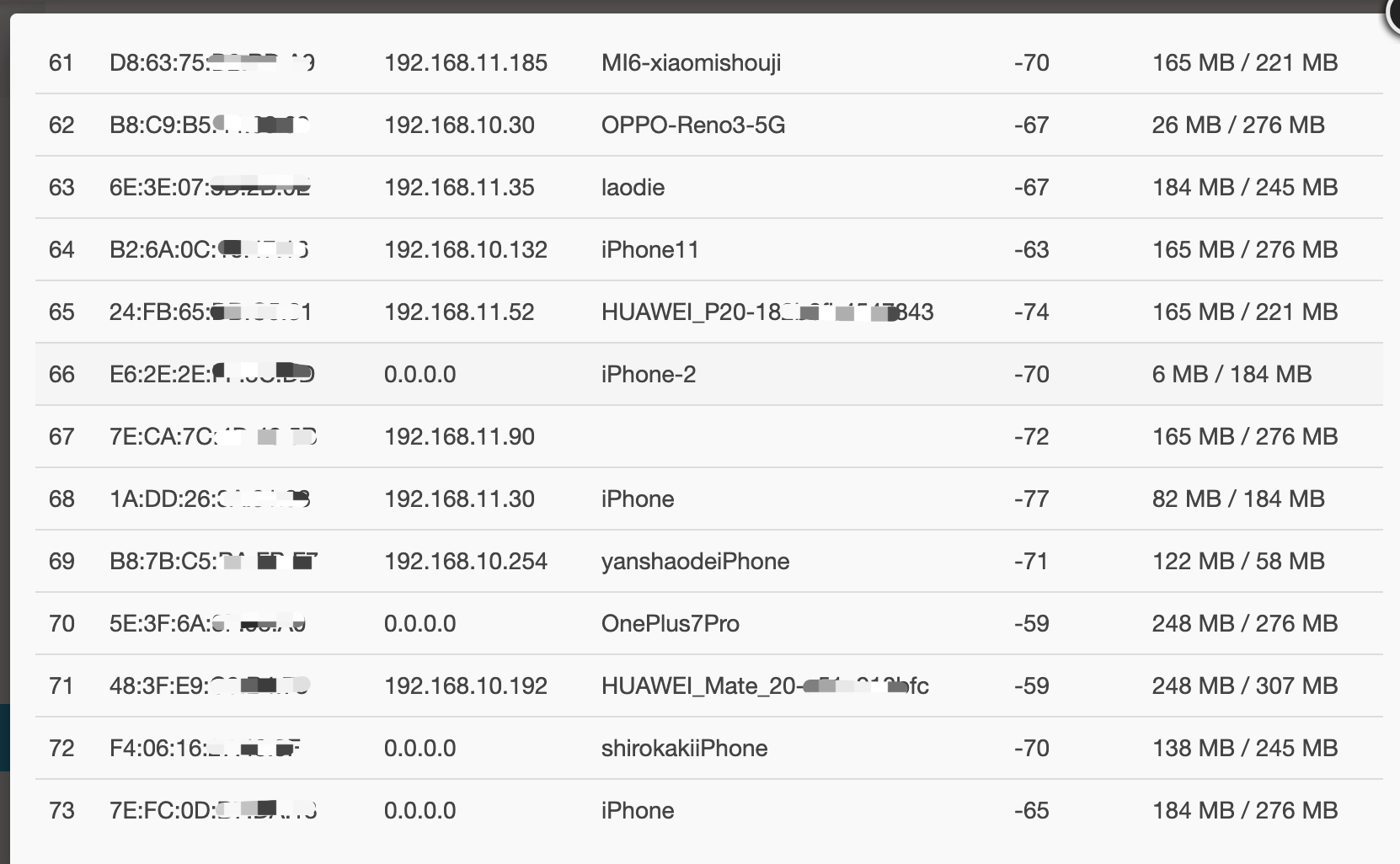Click the -77 signal value
The image size is (1400, 864).
pyautogui.click(x=1031, y=499)
